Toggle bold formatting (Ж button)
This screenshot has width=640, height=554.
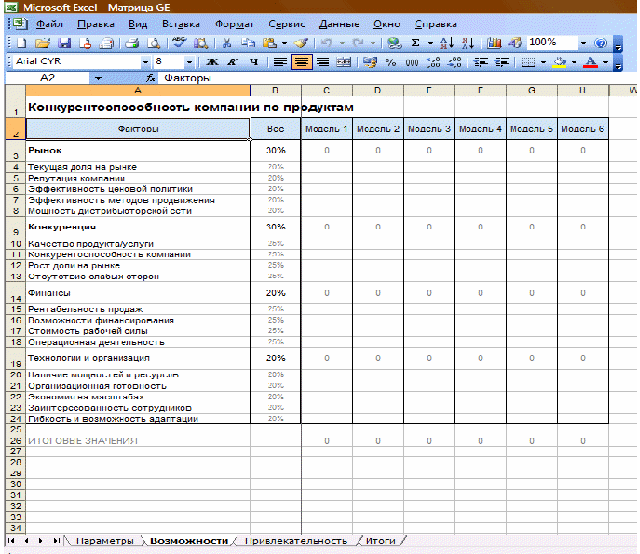(212, 62)
